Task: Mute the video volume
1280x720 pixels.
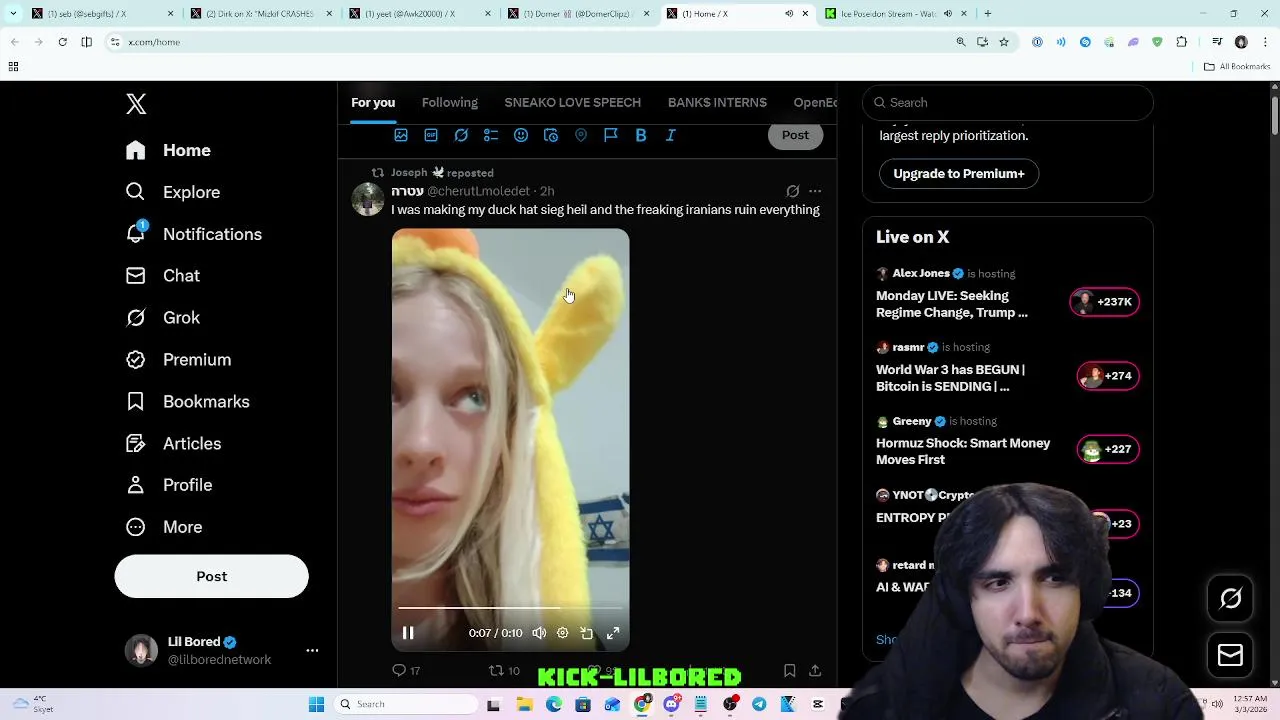Action: pos(539,633)
